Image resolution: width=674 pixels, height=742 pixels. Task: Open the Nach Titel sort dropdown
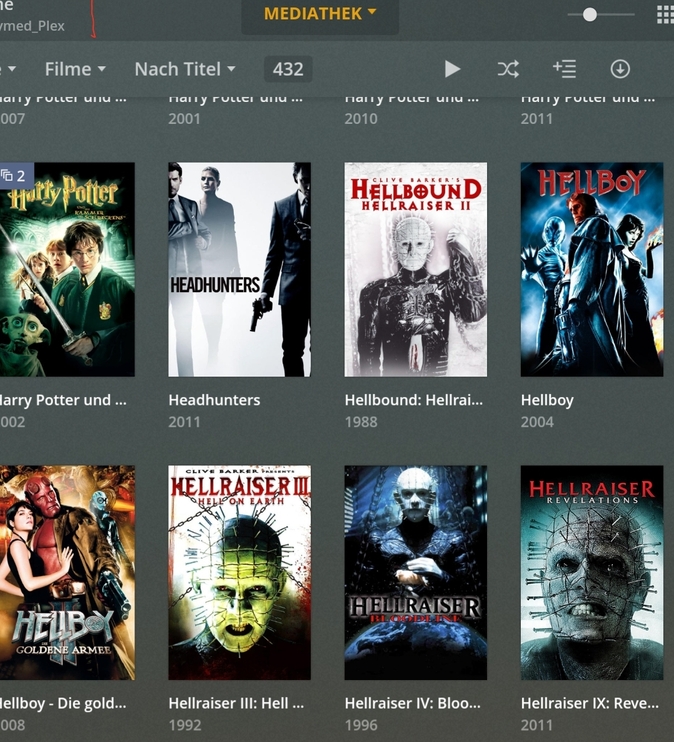click(185, 70)
